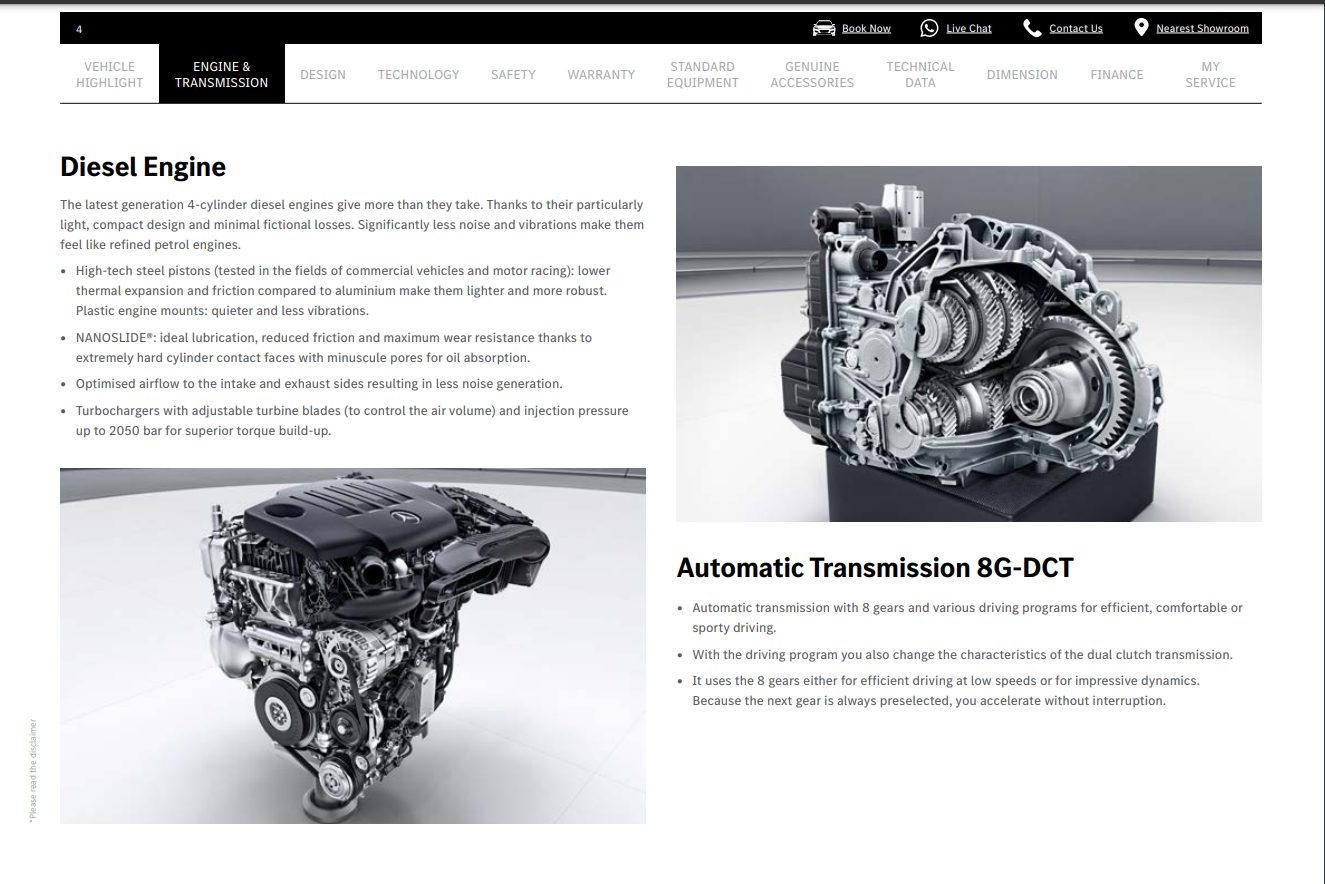Image resolution: width=1325 pixels, height=884 pixels.
Task: Click the 'Automatic transmission with 8 gears' bullet
Action: [967, 618]
